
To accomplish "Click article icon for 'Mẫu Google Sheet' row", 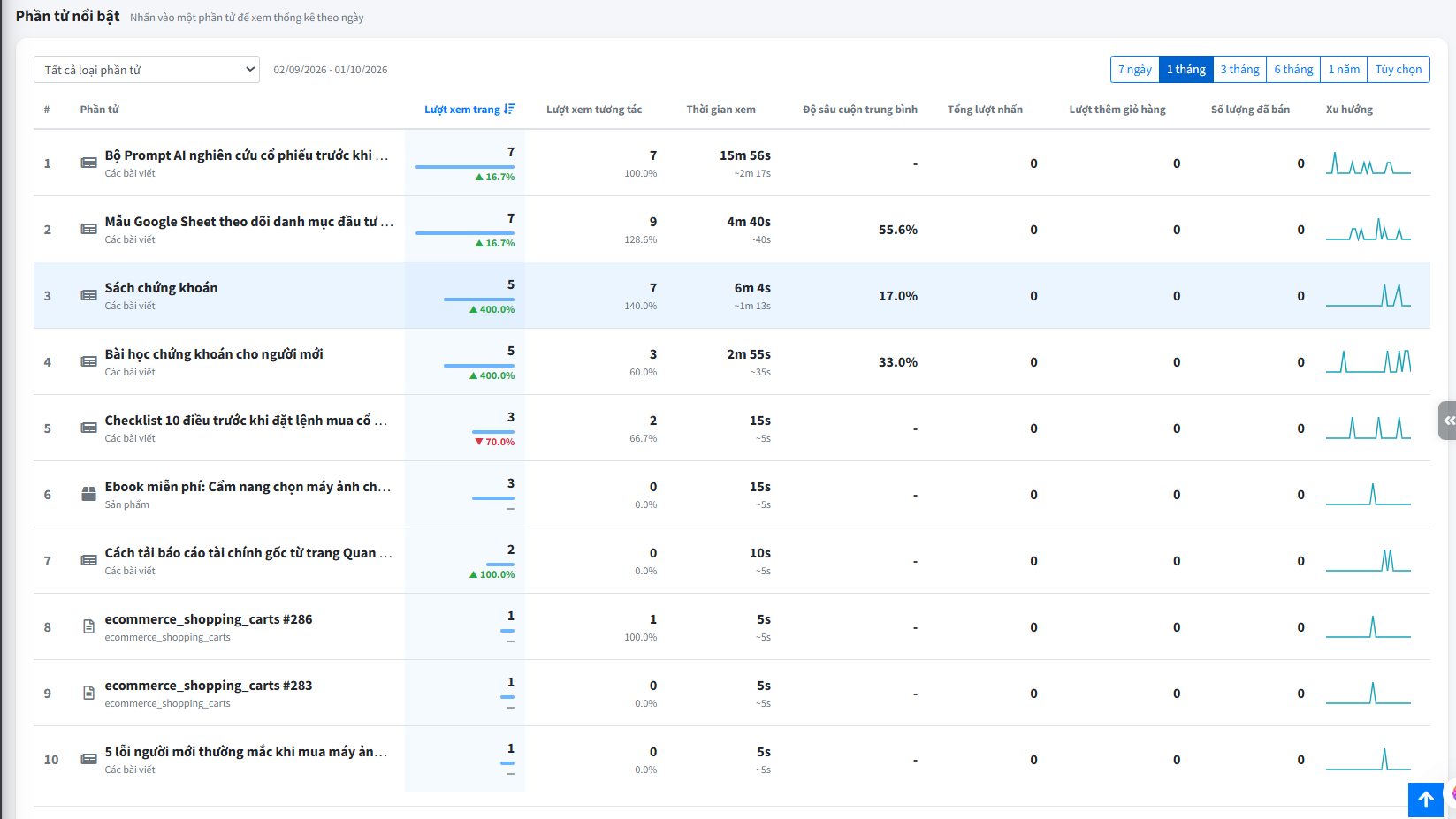I will tap(88, 229).
